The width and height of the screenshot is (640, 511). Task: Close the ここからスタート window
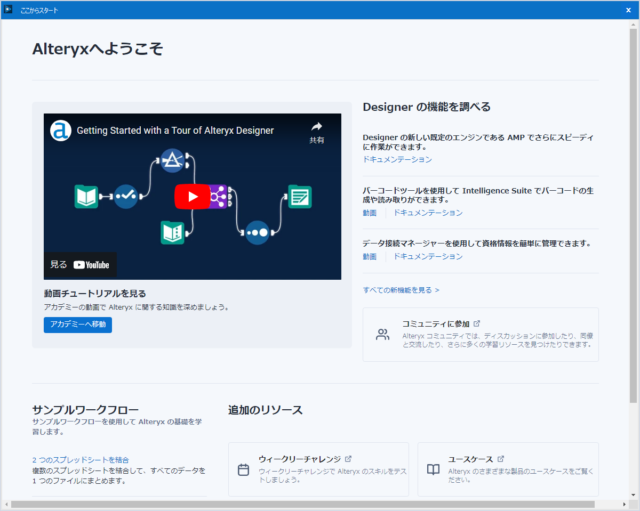pos(629,10)
